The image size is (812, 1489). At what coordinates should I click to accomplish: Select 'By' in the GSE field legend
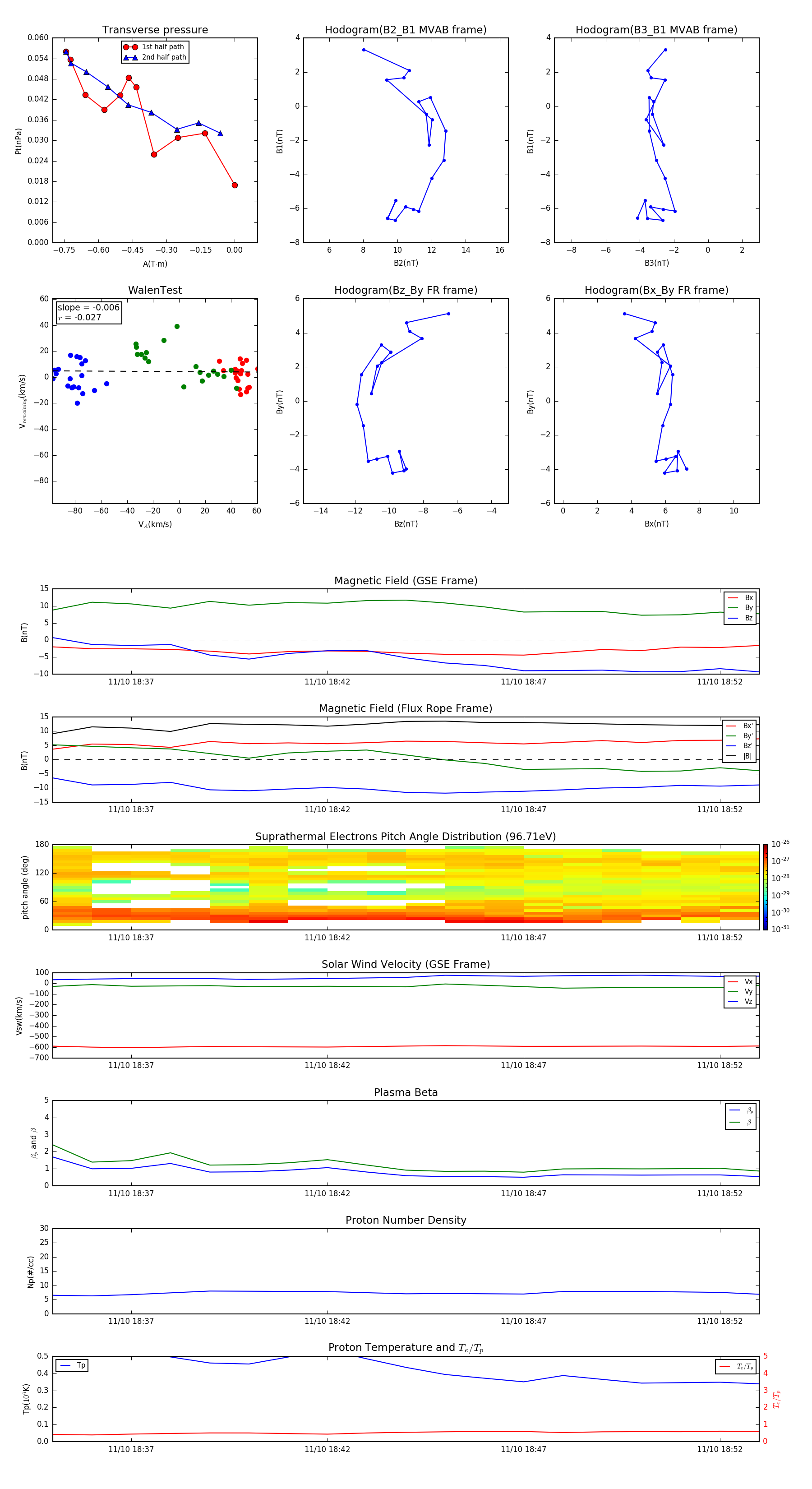740,607
